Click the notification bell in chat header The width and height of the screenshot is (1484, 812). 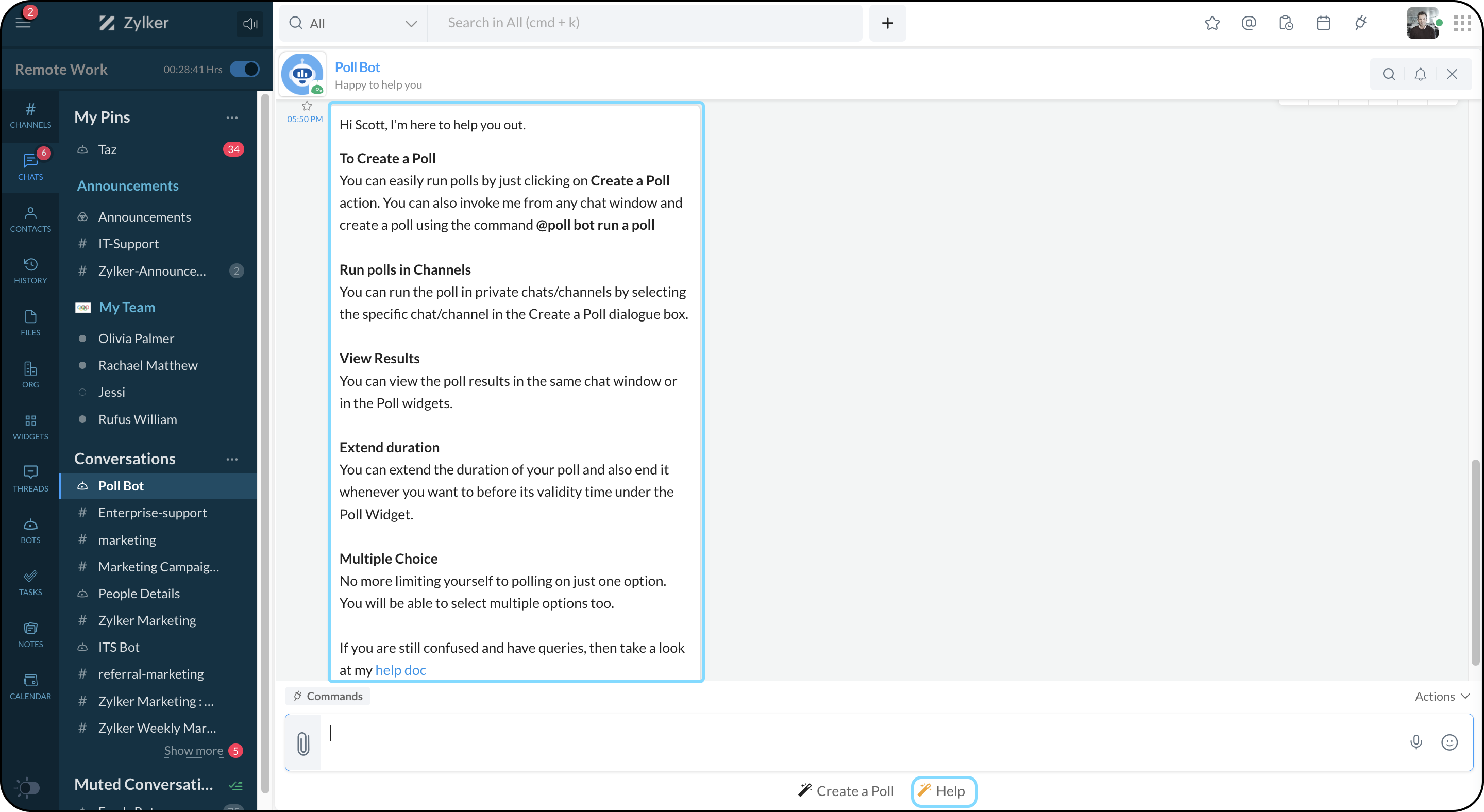1420,74
